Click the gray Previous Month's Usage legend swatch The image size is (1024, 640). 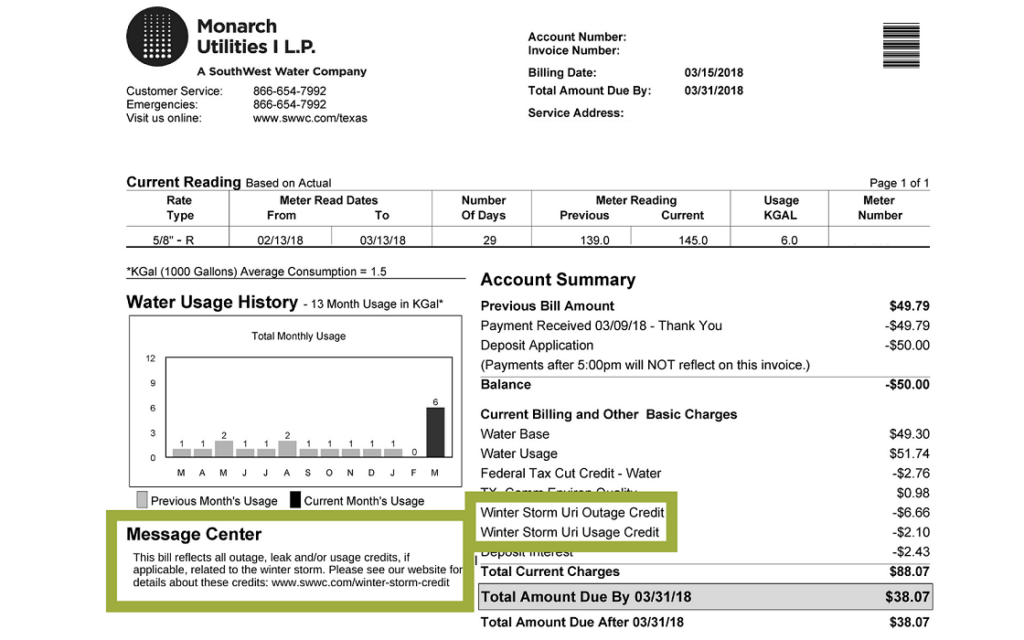pos(142,500)
